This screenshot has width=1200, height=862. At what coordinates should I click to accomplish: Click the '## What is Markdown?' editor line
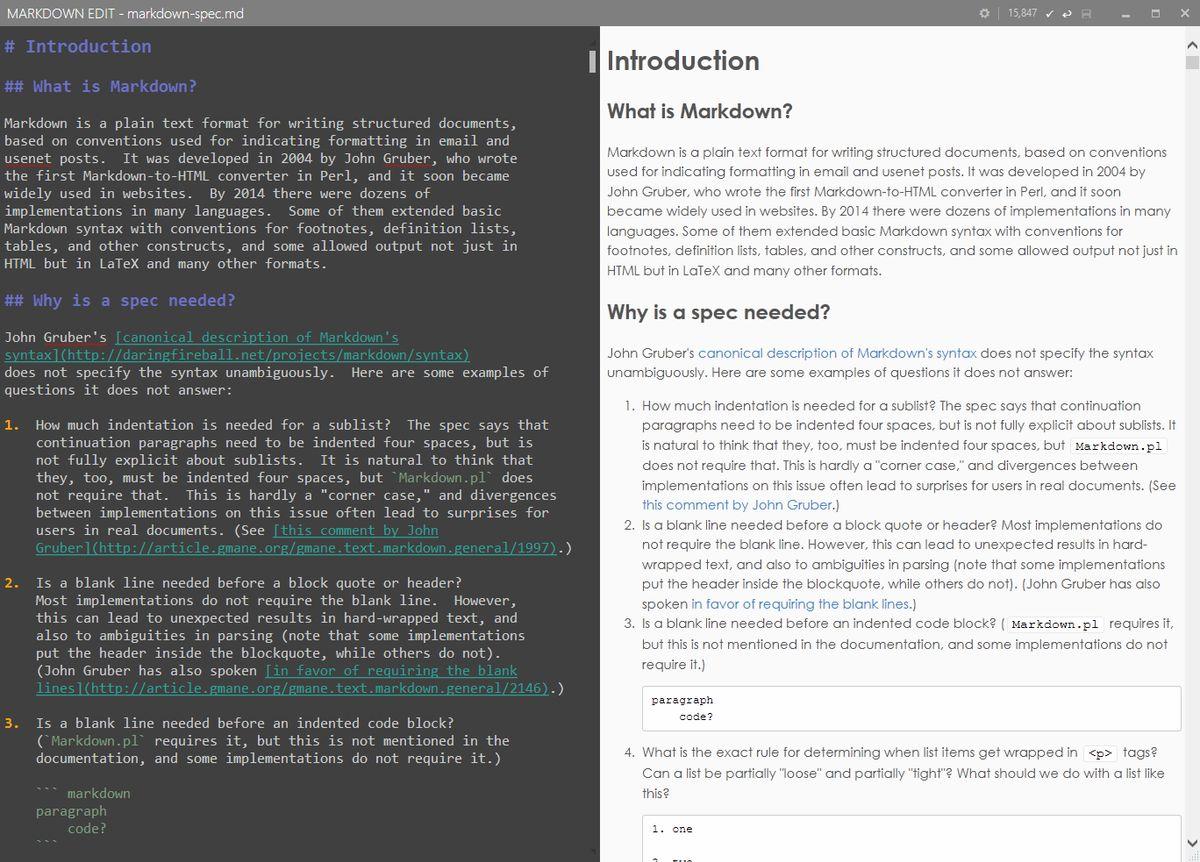101,87
